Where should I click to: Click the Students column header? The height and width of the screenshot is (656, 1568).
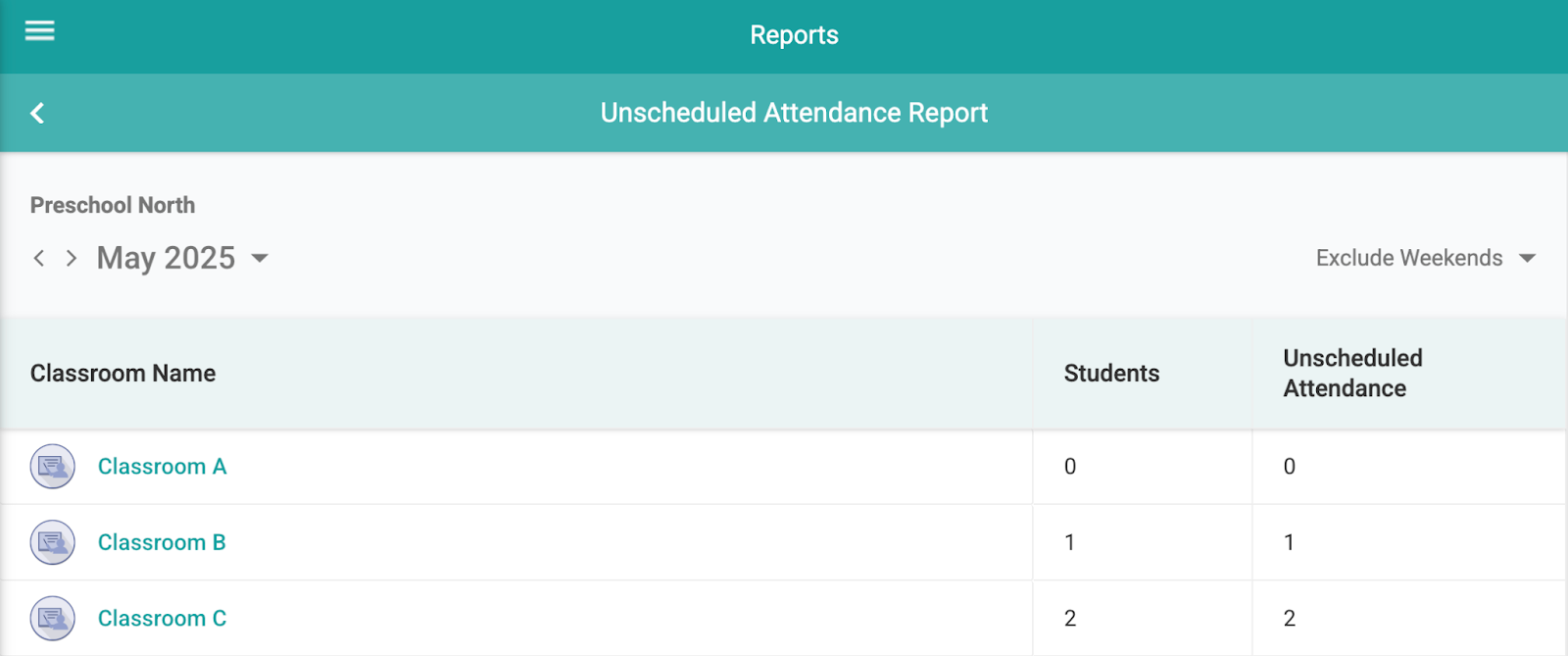click(1111, 374)
